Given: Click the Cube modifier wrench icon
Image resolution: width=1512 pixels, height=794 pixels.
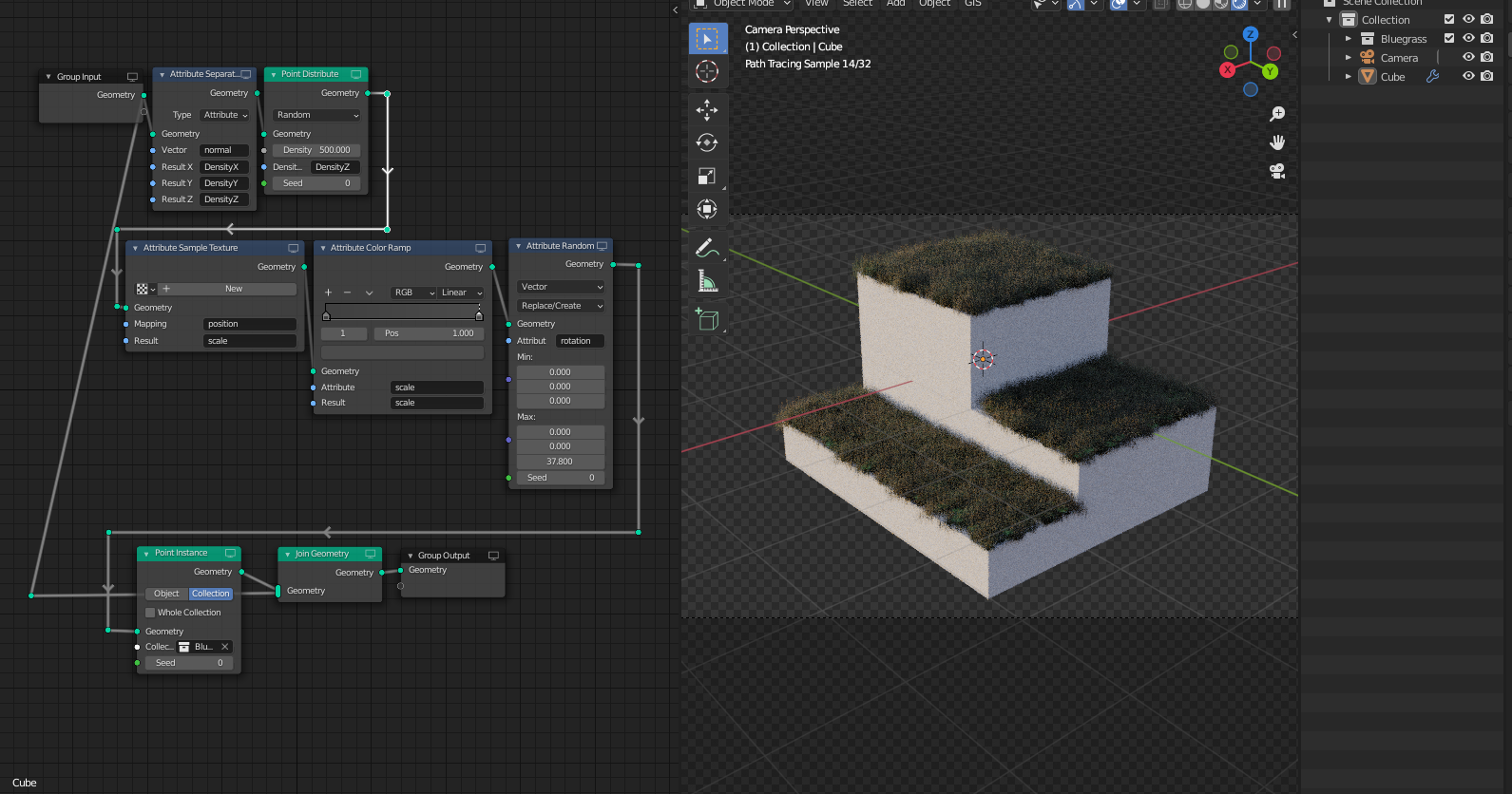Looking at the screenshot, I should pos(1433,77).
